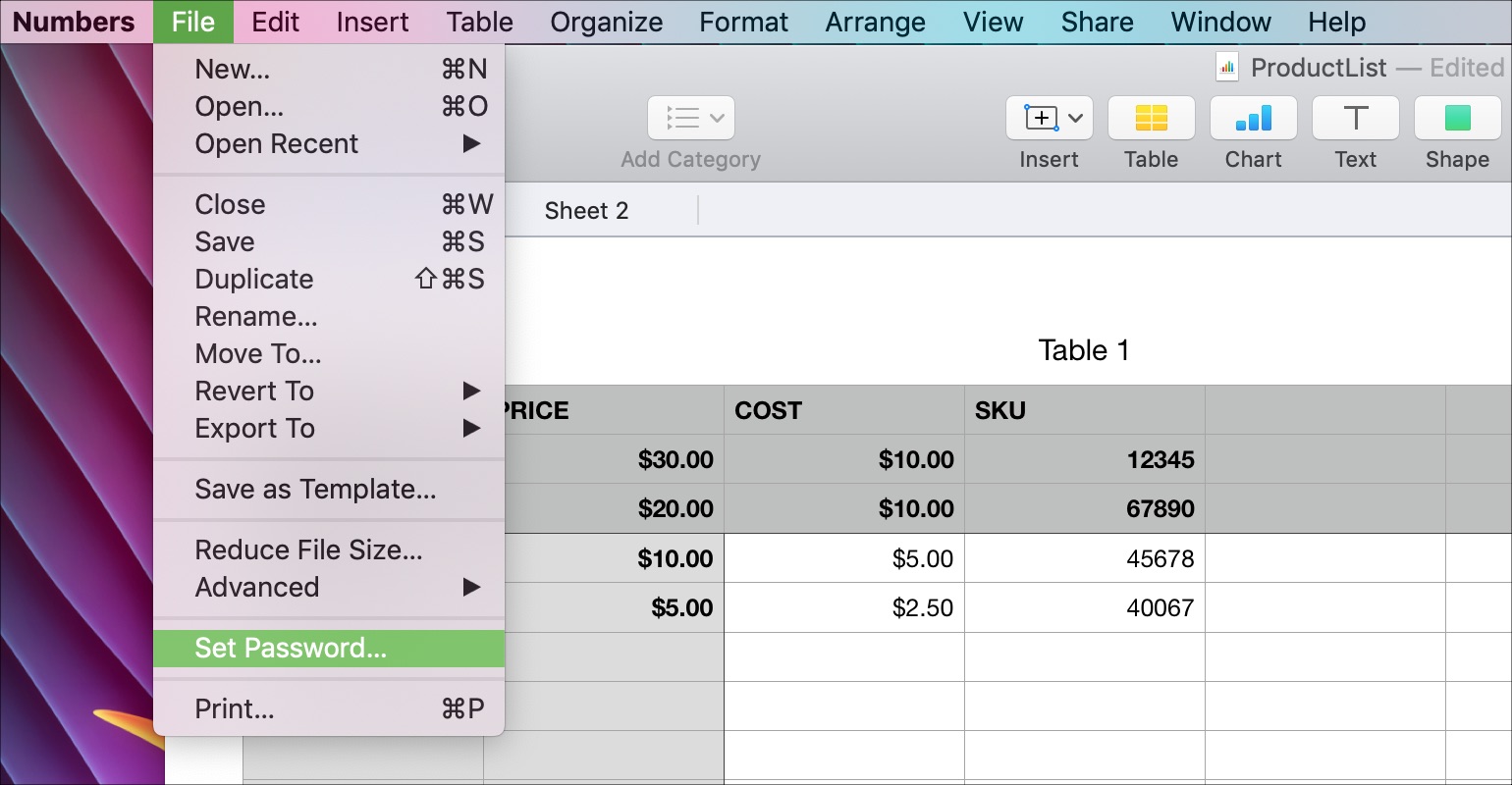The width and height of the screenshot is (1512, 785).
Task: Select Save in the File menu
Action: pos(329,242)
